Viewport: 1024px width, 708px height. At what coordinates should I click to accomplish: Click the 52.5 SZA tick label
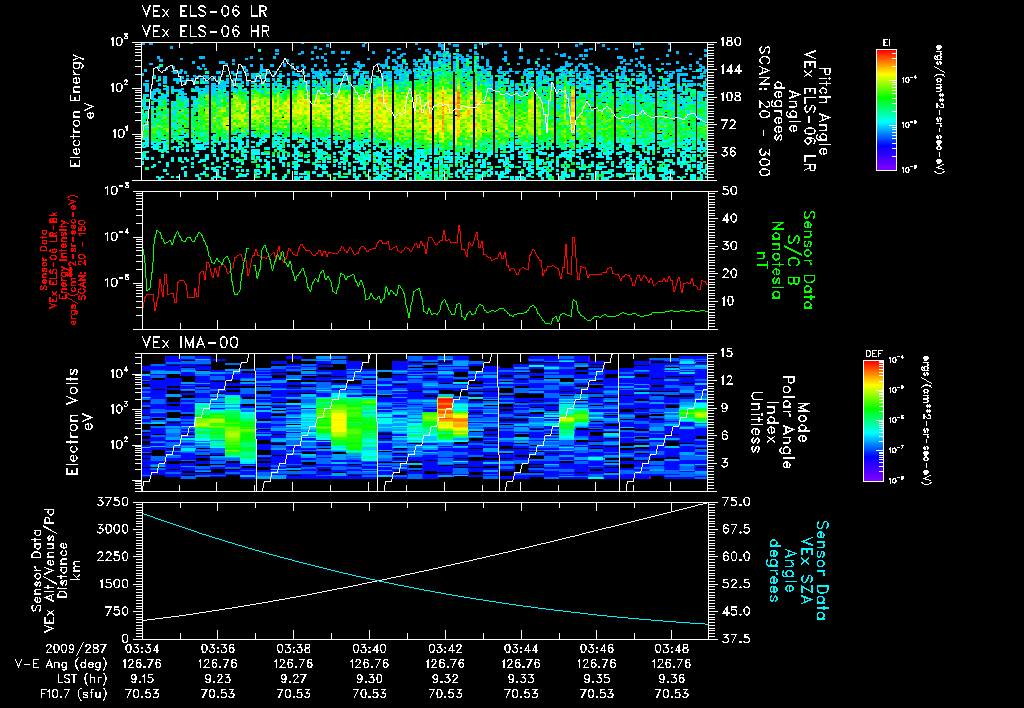point(735,584)
